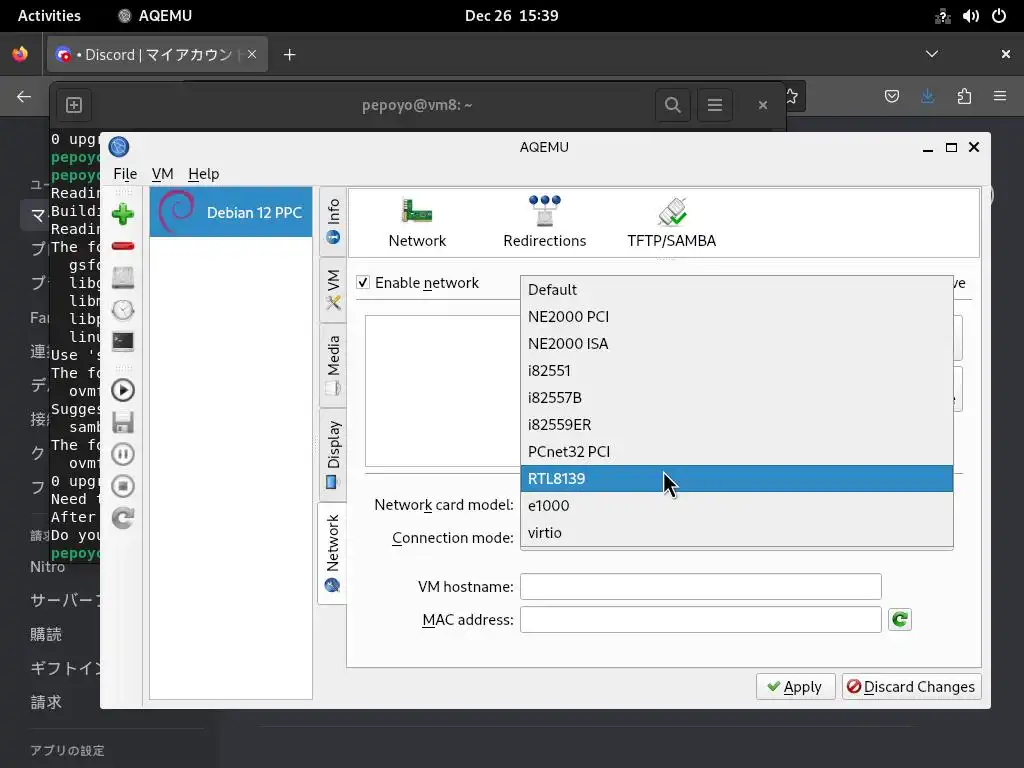Choose NE2000 PCI card model
The height and width of the screenshot is (768, 1024).
click(737, 317)
